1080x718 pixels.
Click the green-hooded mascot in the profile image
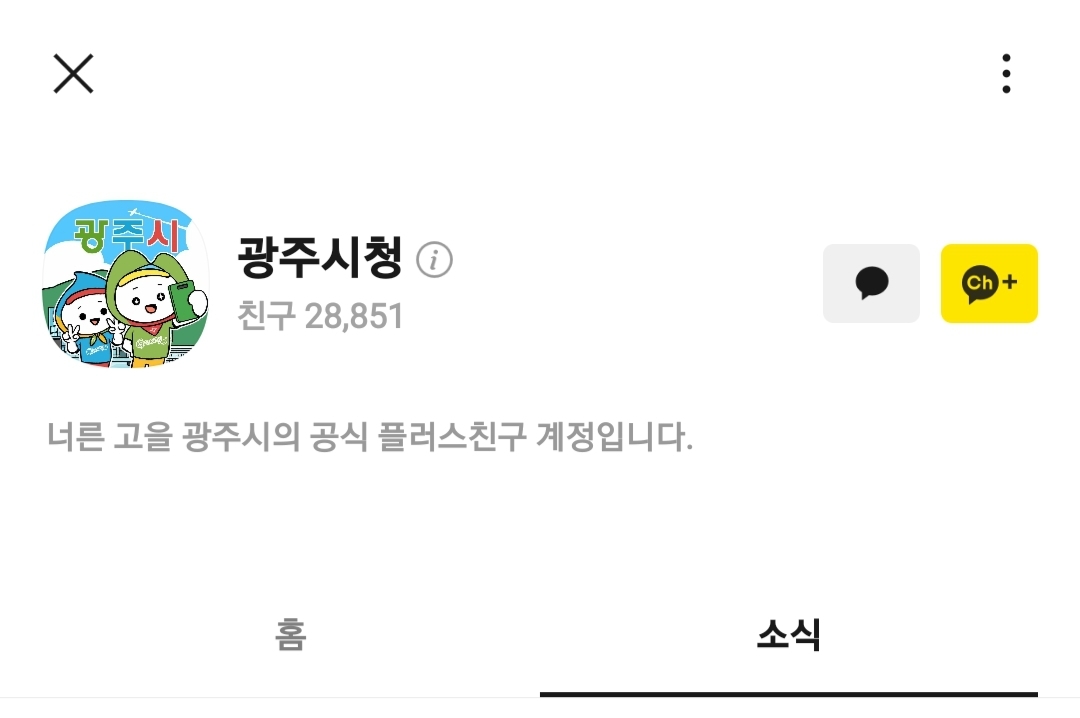click(x=156, y=310)
